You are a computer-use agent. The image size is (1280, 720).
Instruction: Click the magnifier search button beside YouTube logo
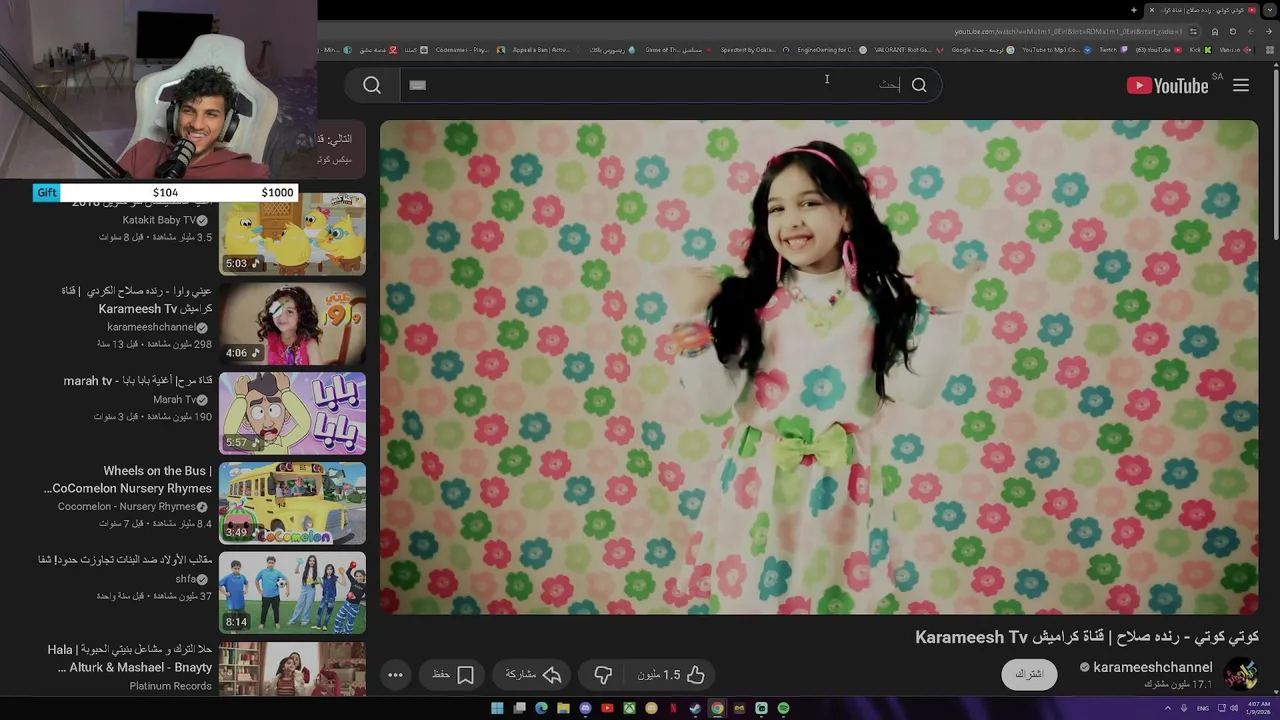pos(919,86)
